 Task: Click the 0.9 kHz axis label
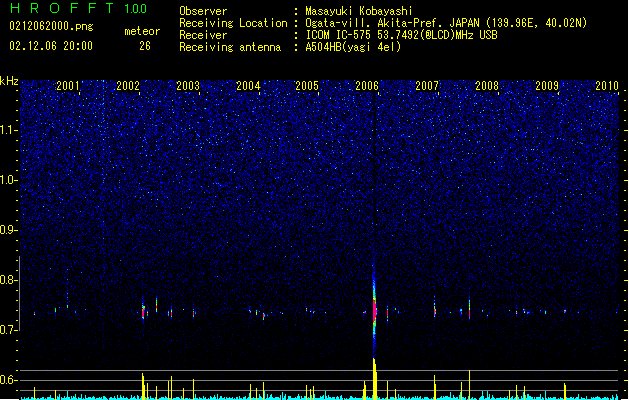pyautogui.click(x=9, y=230)
